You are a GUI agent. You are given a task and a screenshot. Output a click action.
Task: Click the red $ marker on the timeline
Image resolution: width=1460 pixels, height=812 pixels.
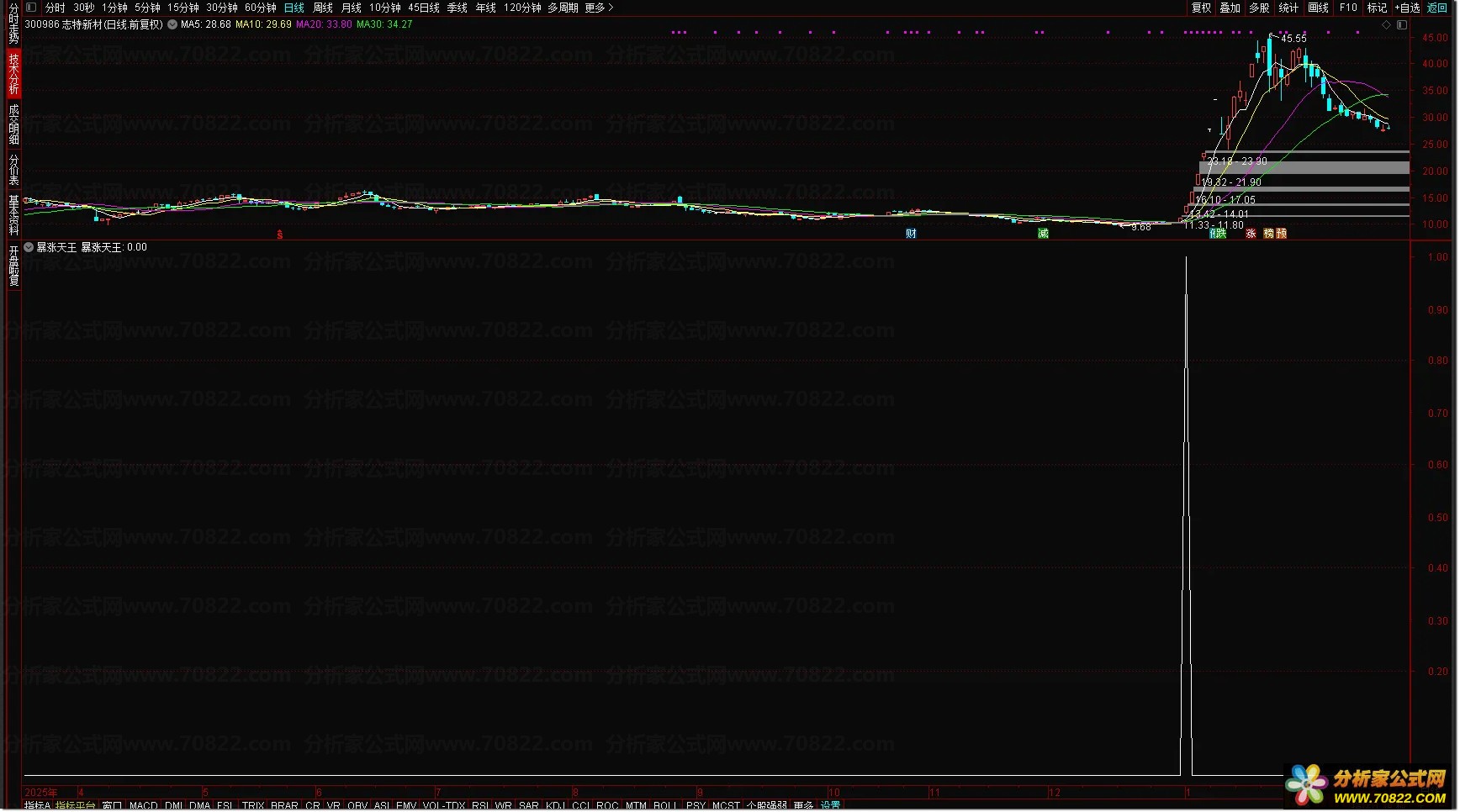pos(280,235)
